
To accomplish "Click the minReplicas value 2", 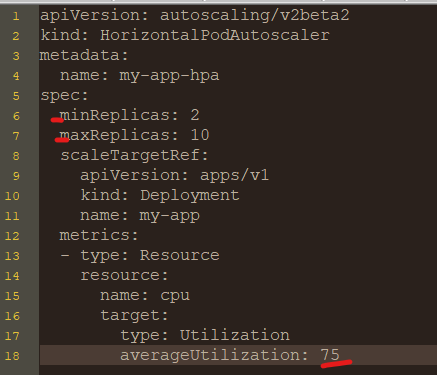I will pos(195,115).
